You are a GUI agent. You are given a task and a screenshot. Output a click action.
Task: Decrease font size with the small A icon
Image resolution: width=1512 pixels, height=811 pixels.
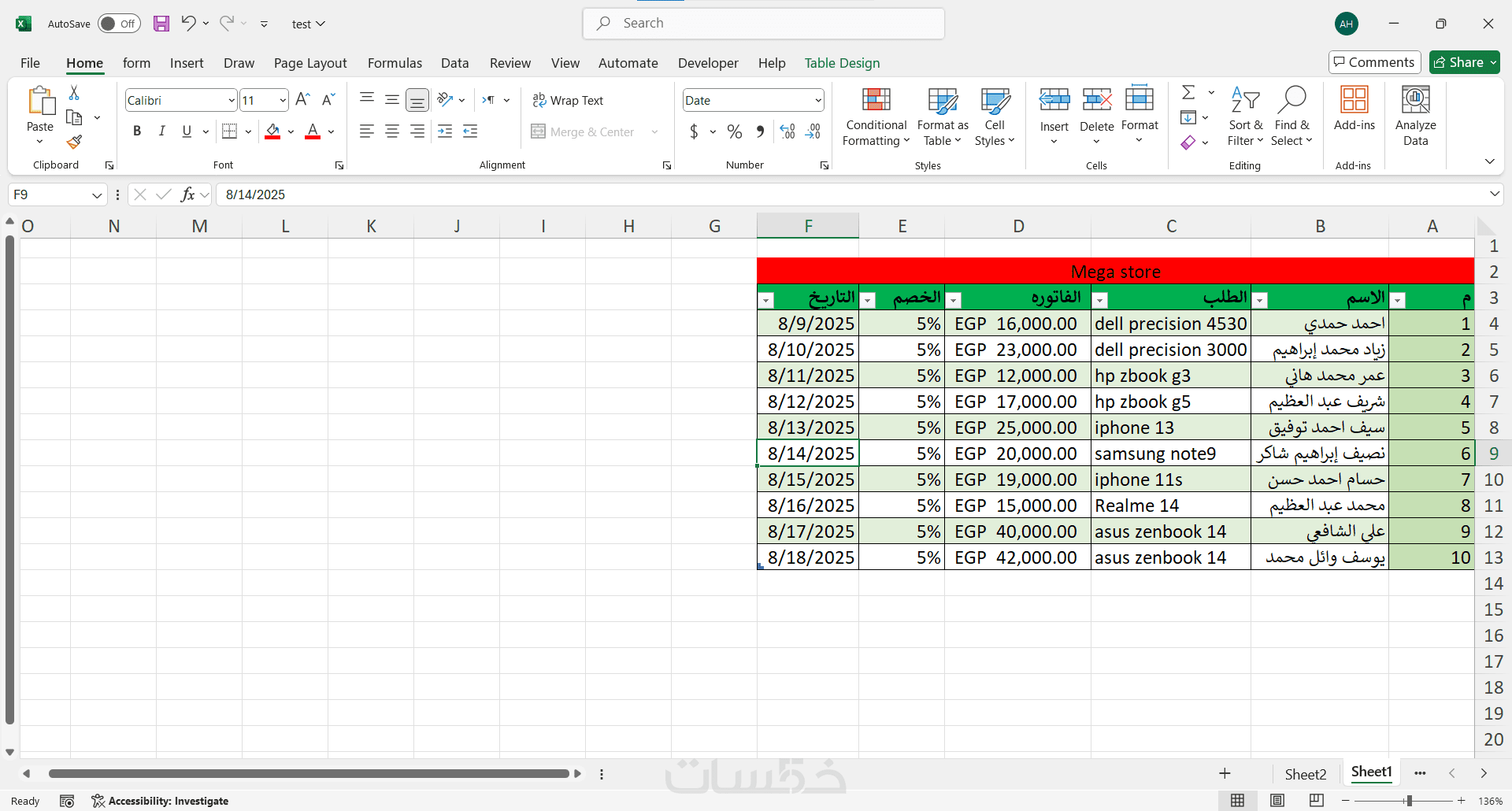[x=329, y=100]
